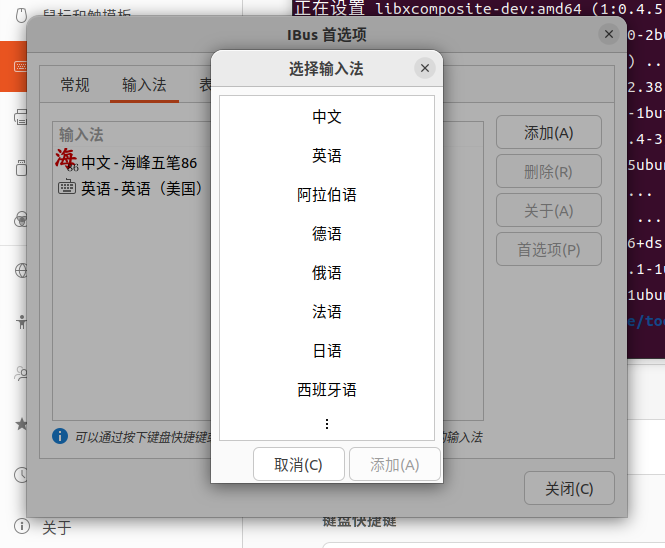The height and width of the screenshot is (548, 665).
Task: Click the 关闭(C) button
Action: coord(569,488)
